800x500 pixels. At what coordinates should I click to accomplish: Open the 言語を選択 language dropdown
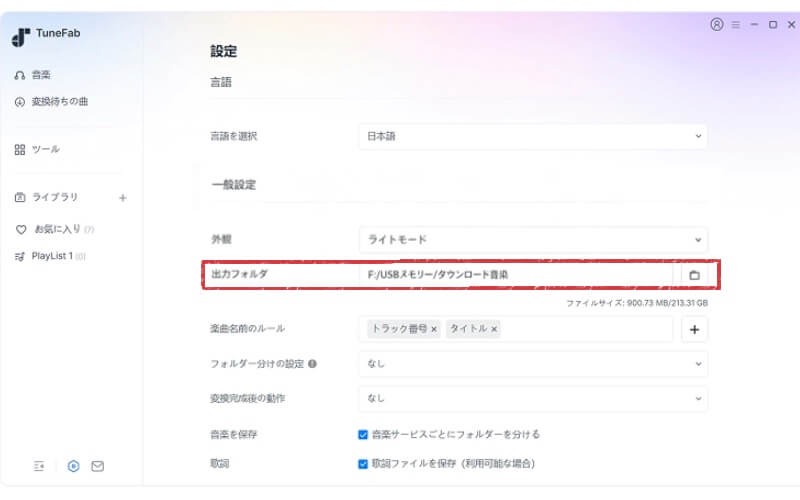[x=533, y=136]
